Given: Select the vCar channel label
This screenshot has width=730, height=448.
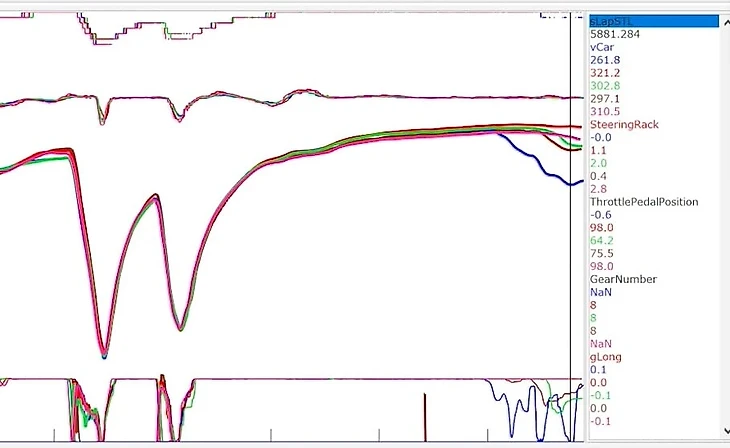Looking at the screenshot, I should 602,47.
